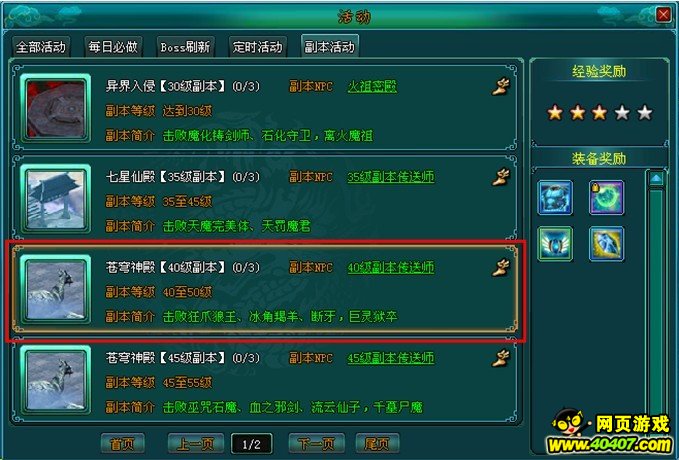Select the green orb equipment reward icon
Image resolution: width=679 pixels, height=460 pixels.
(606, 198)
